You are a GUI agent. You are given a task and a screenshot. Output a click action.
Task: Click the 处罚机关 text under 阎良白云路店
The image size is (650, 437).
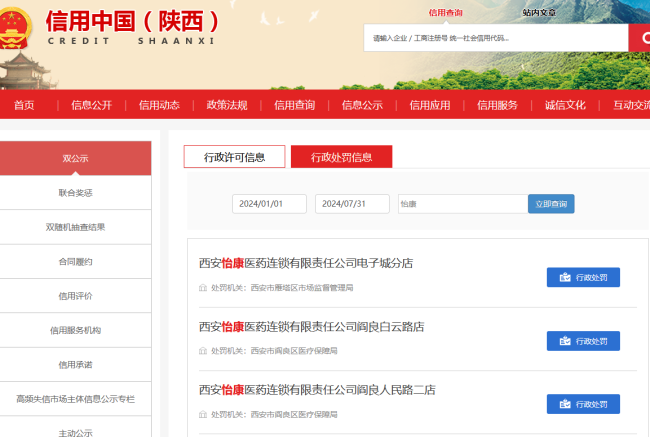coord(274,351)
